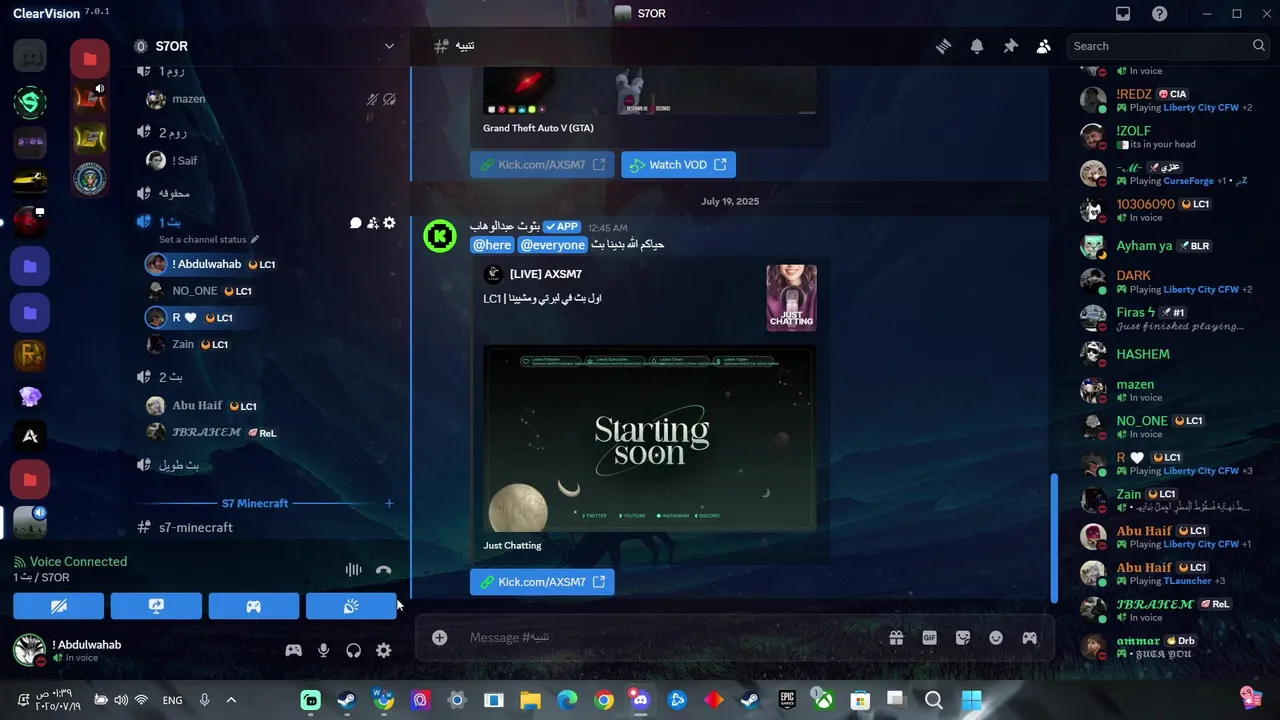Open notification settings bell icon
This screenshot has width=1280, height=720.
click(x=977, y=46)
